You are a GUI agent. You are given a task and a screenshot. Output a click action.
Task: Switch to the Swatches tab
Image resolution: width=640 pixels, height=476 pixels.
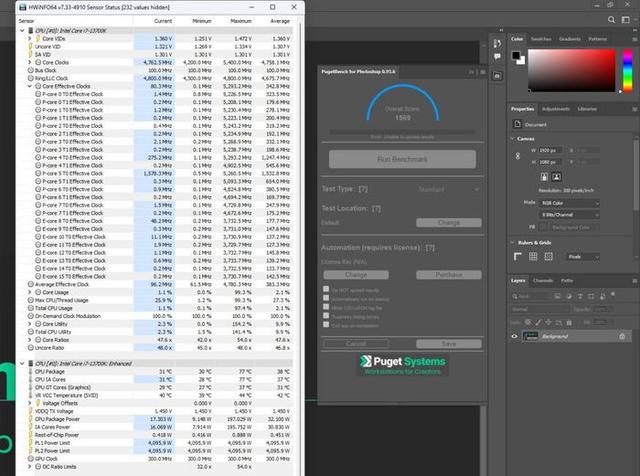point(541,39)
